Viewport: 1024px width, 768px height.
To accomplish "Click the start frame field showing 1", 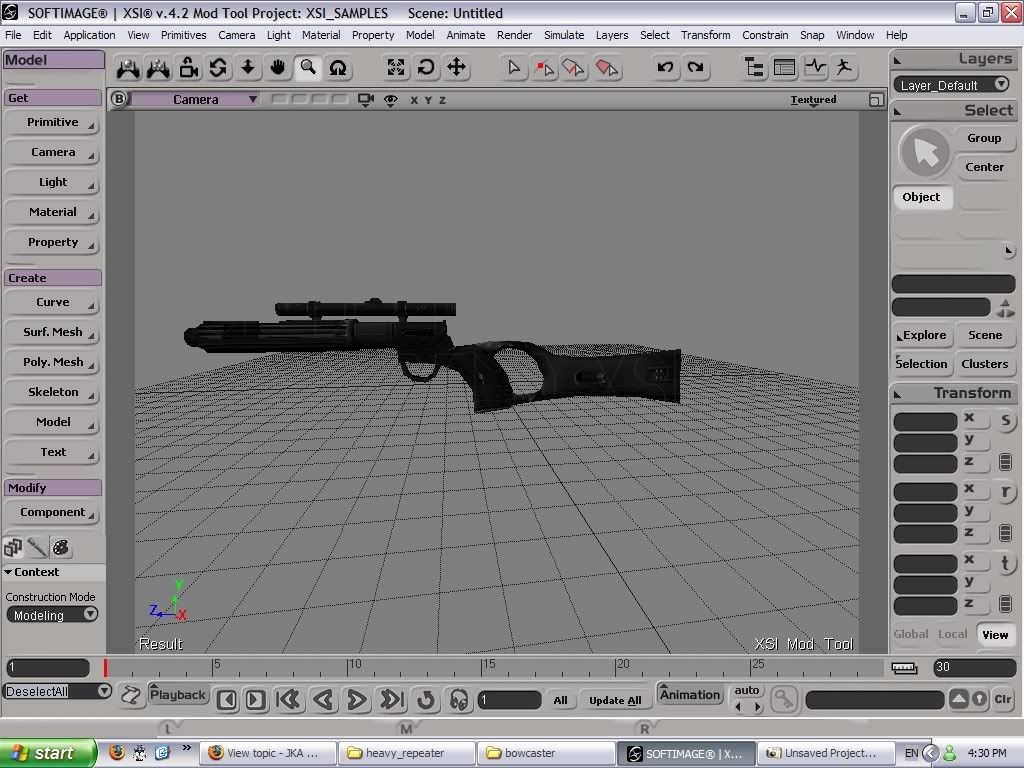I will pyautogui.click(x=48, y=667).
